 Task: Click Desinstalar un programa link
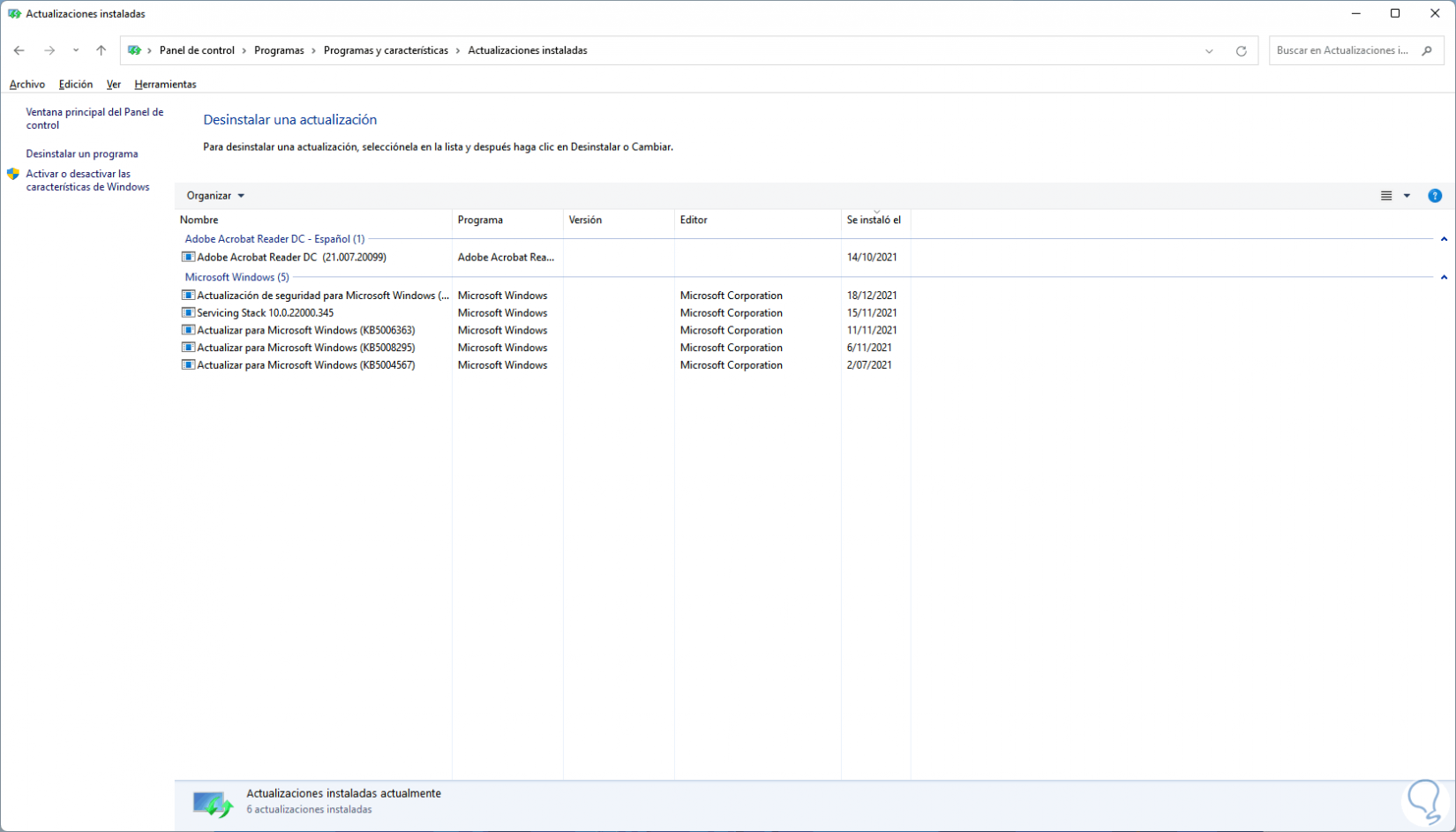(82, 154)
